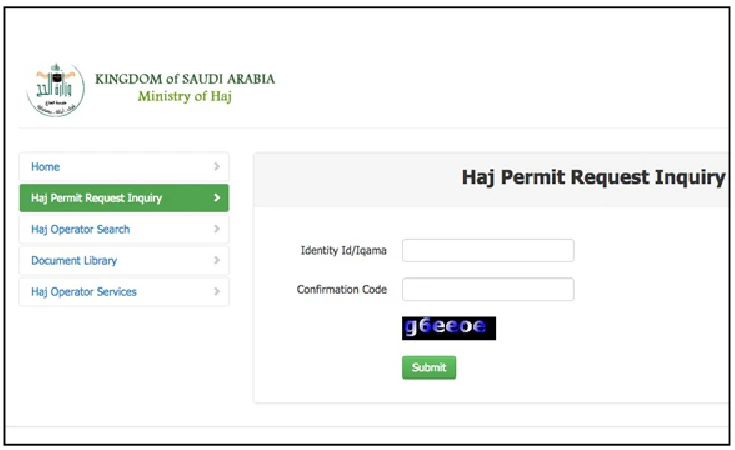Click the arrow icon beside Haj Operator Search

[217, 229]
